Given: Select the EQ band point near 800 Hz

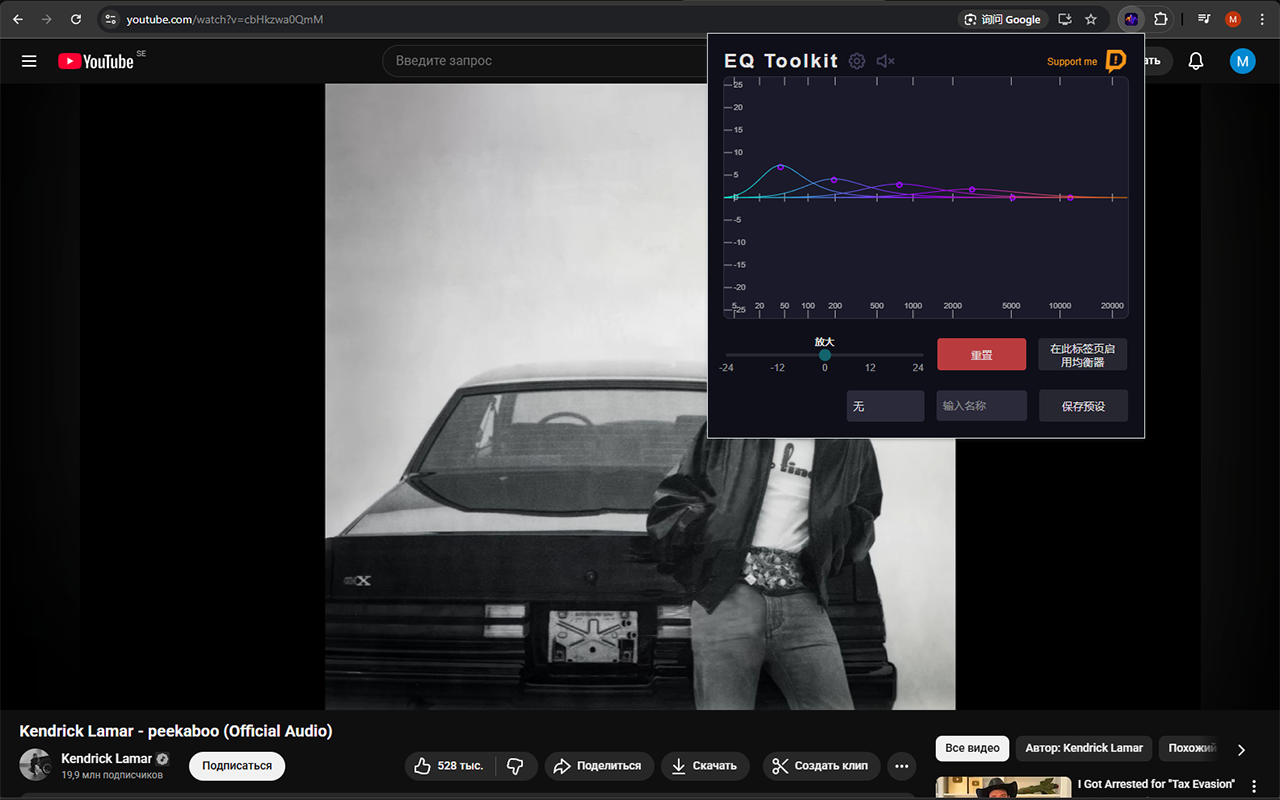Looking at the screenshot, I should coord(900,185).
